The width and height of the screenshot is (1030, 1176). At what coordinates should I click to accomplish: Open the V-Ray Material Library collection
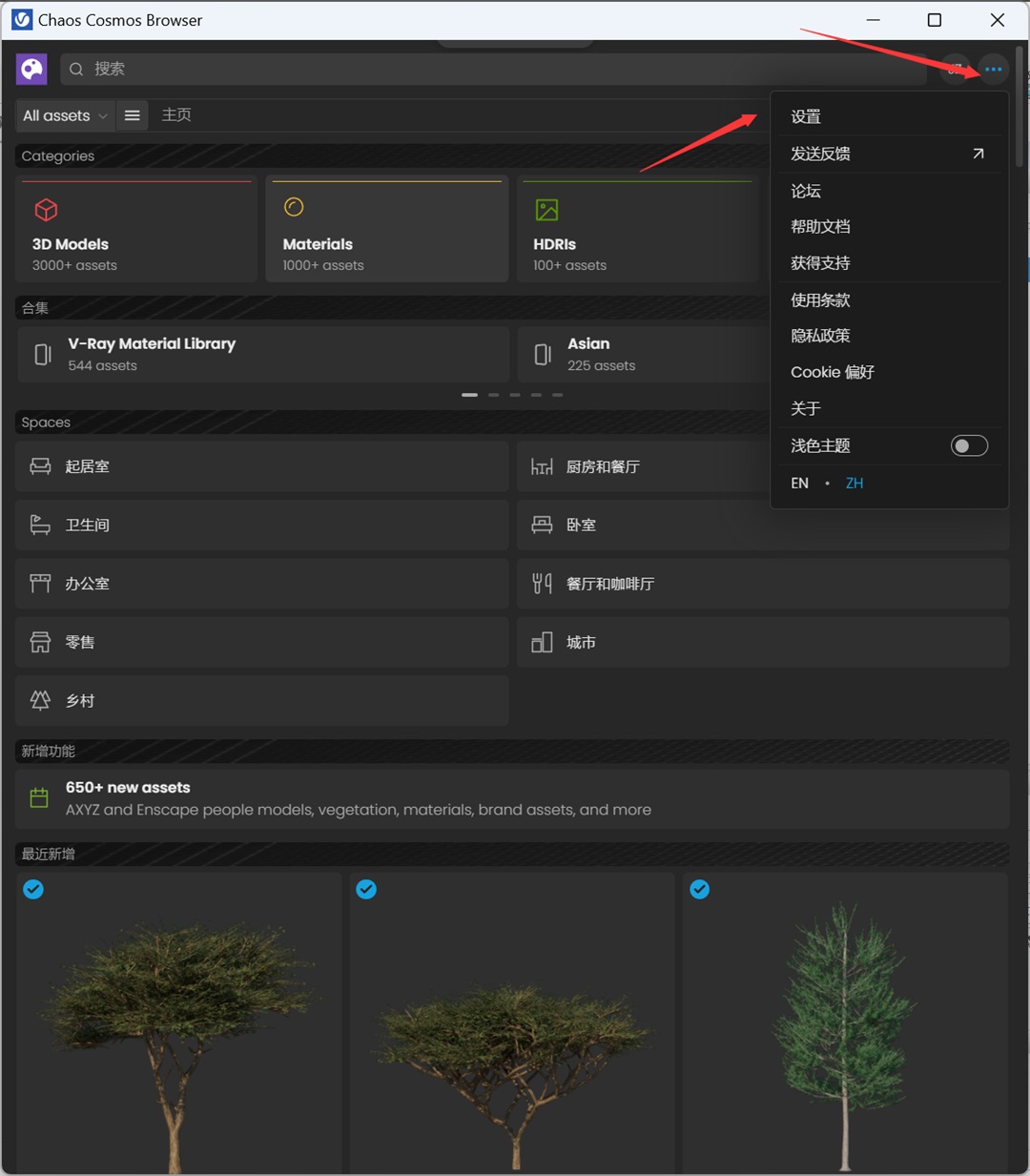263,355
